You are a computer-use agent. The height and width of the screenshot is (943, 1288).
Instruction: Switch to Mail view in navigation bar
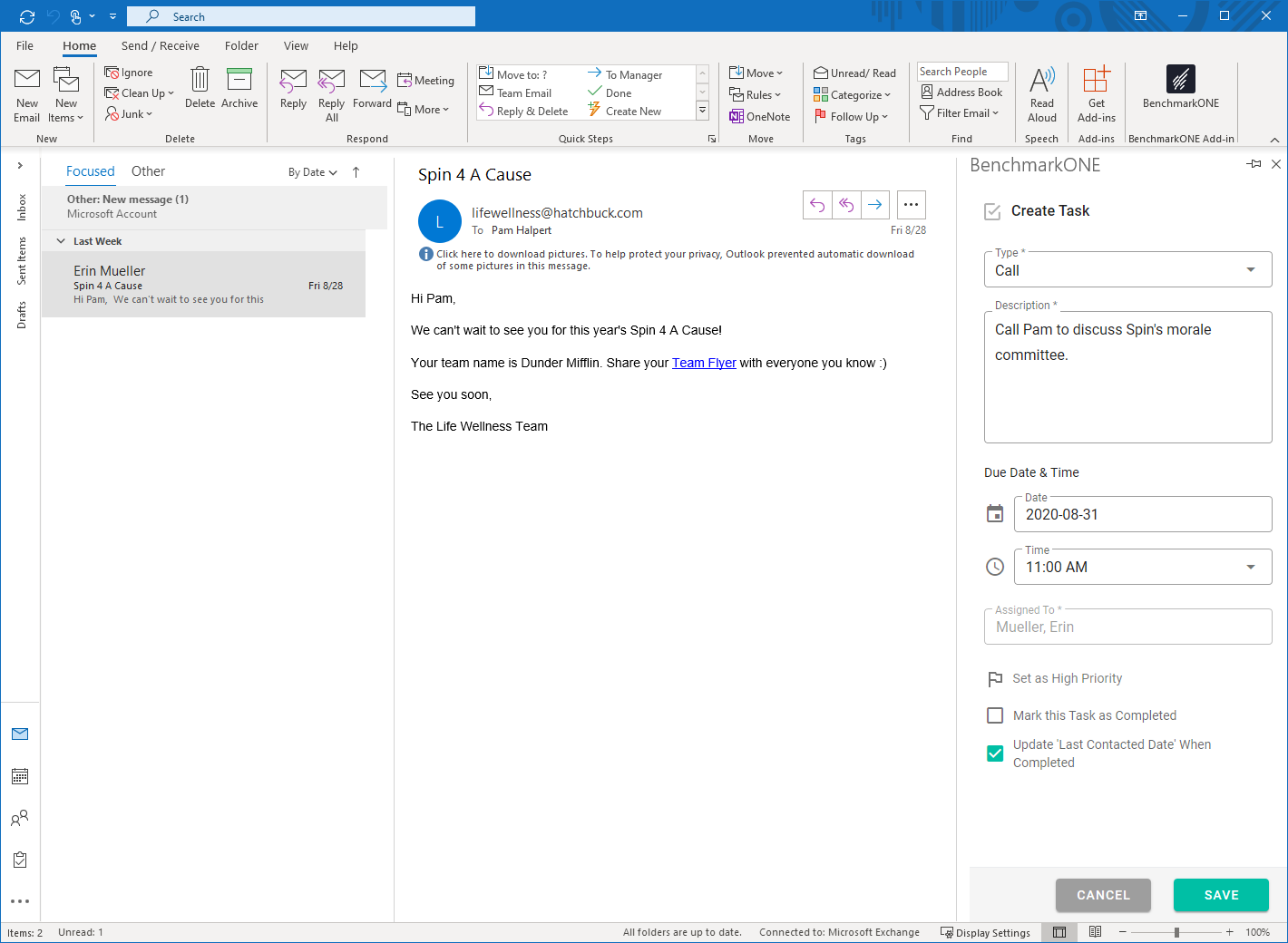[20, 734]
